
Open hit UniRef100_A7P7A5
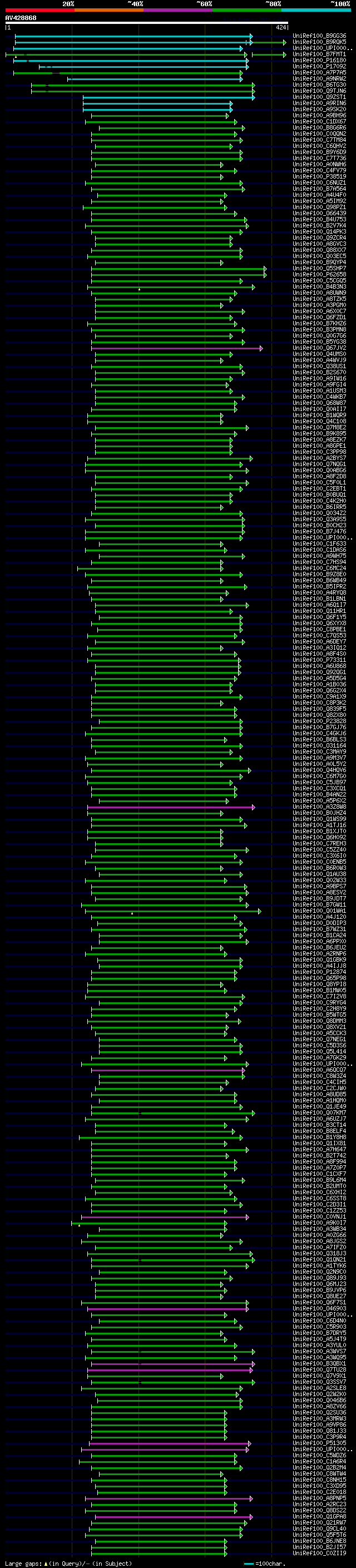(319, 73)
